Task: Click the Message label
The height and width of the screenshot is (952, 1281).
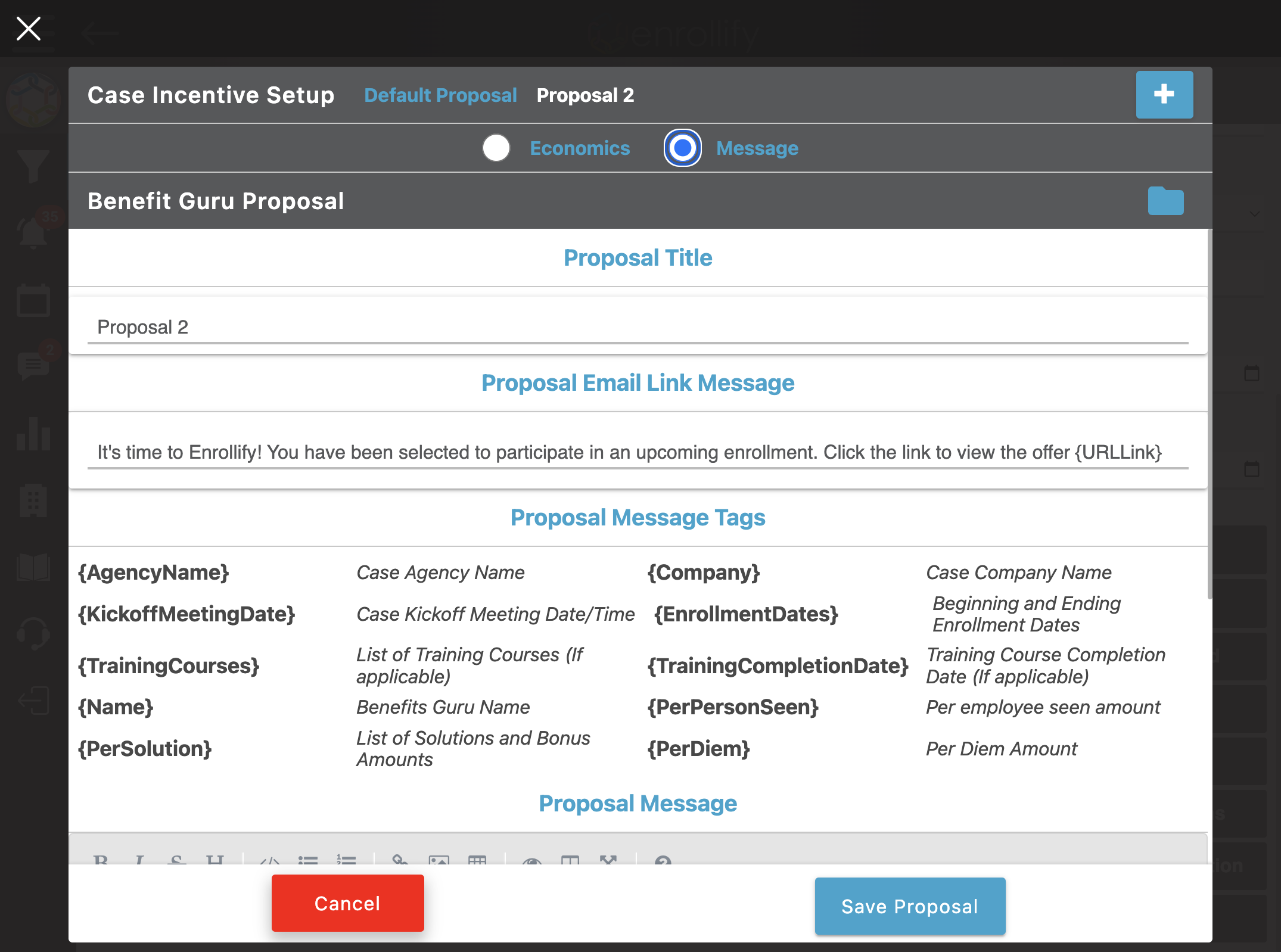Action: pyautogui.click(x=757, y=148)
